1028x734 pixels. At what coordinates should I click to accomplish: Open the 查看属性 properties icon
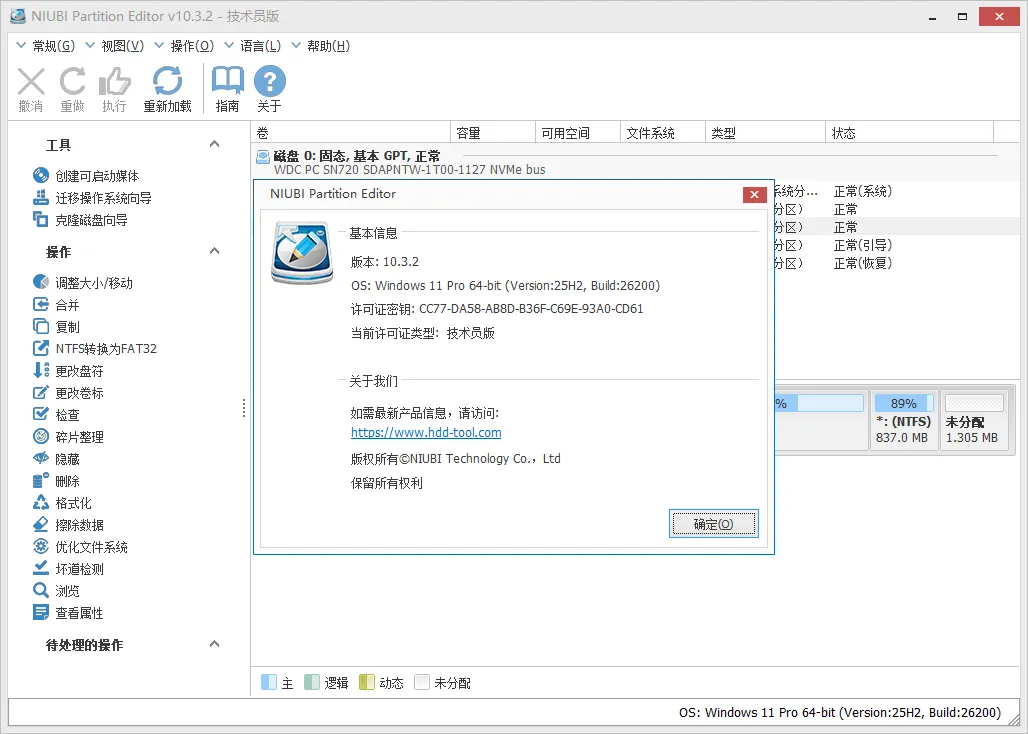pyautogui.click(x=41, y=613)
